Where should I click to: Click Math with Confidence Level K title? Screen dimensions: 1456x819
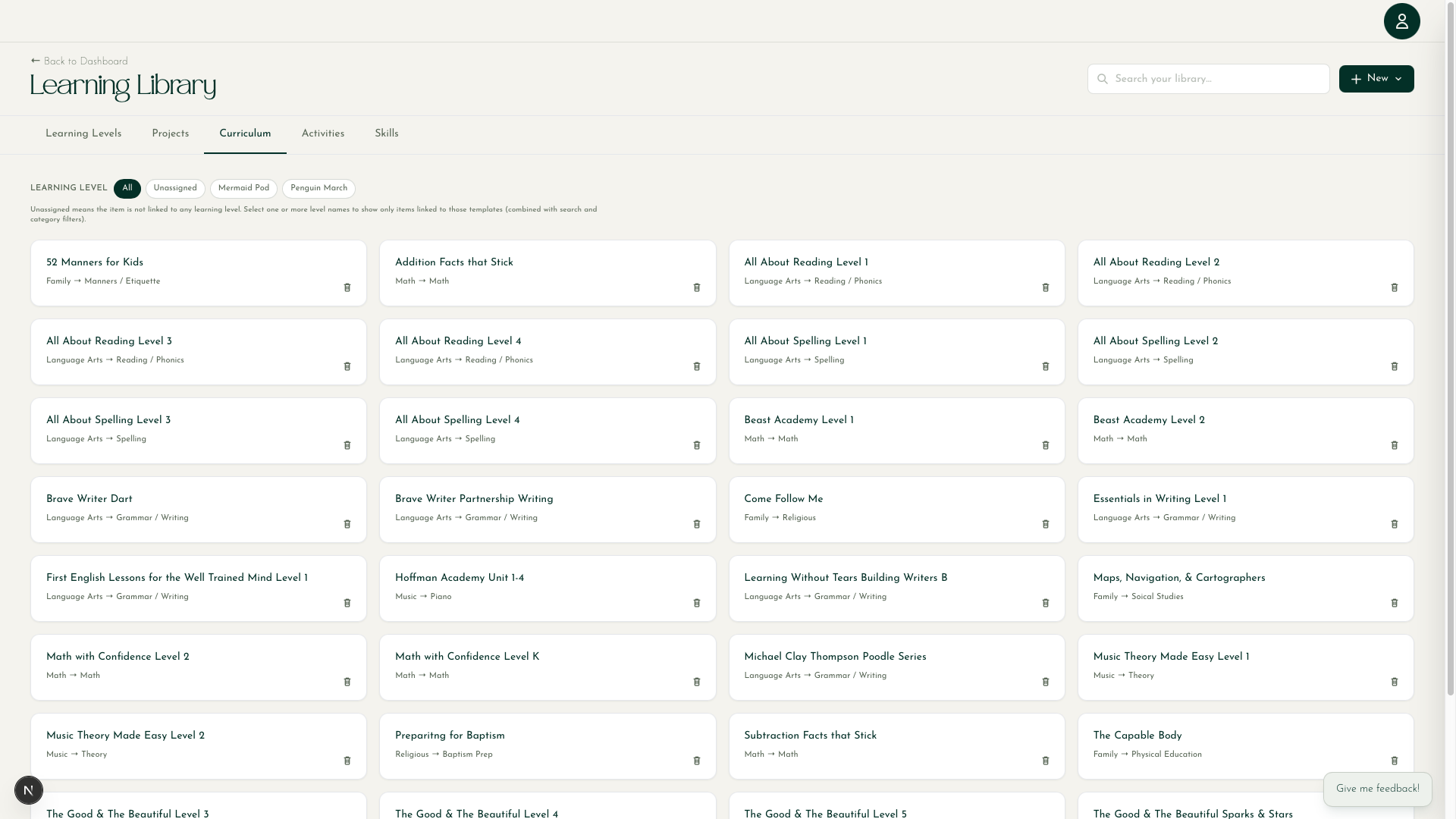(467, 657)
